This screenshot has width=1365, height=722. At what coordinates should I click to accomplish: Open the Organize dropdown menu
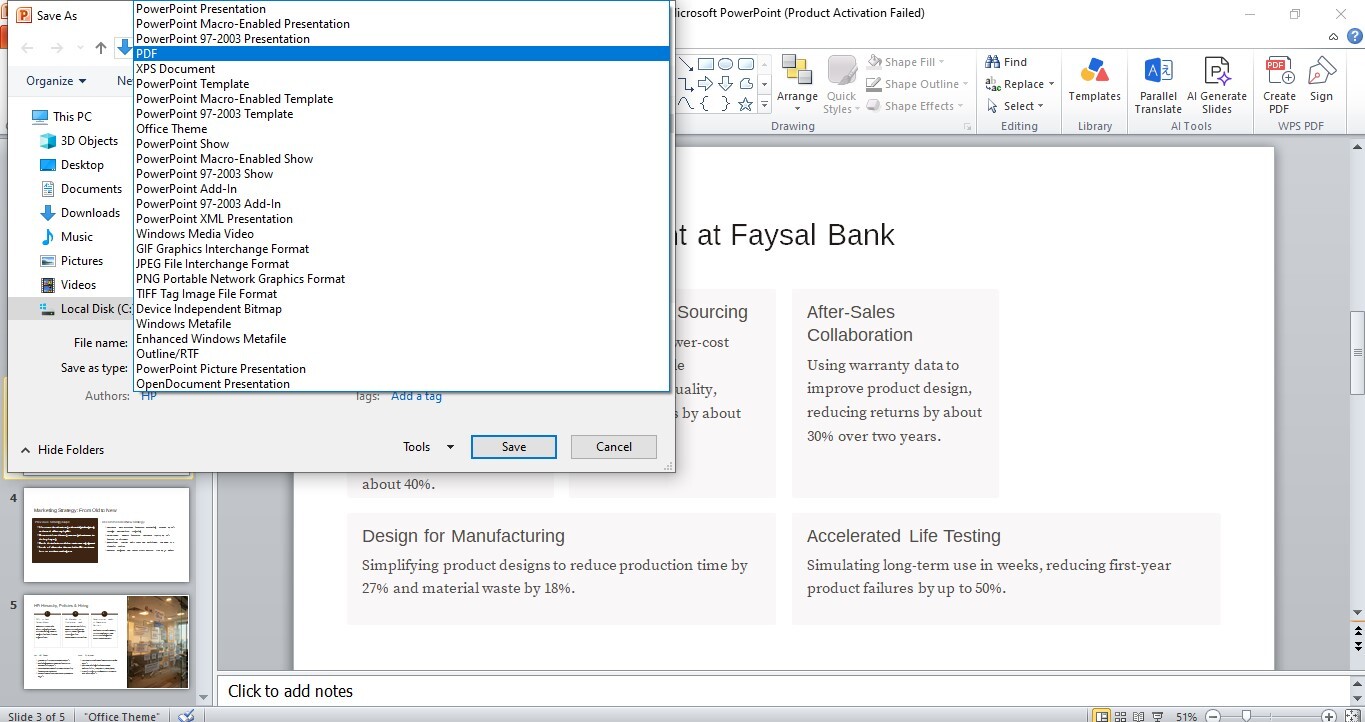click(56, 81)
